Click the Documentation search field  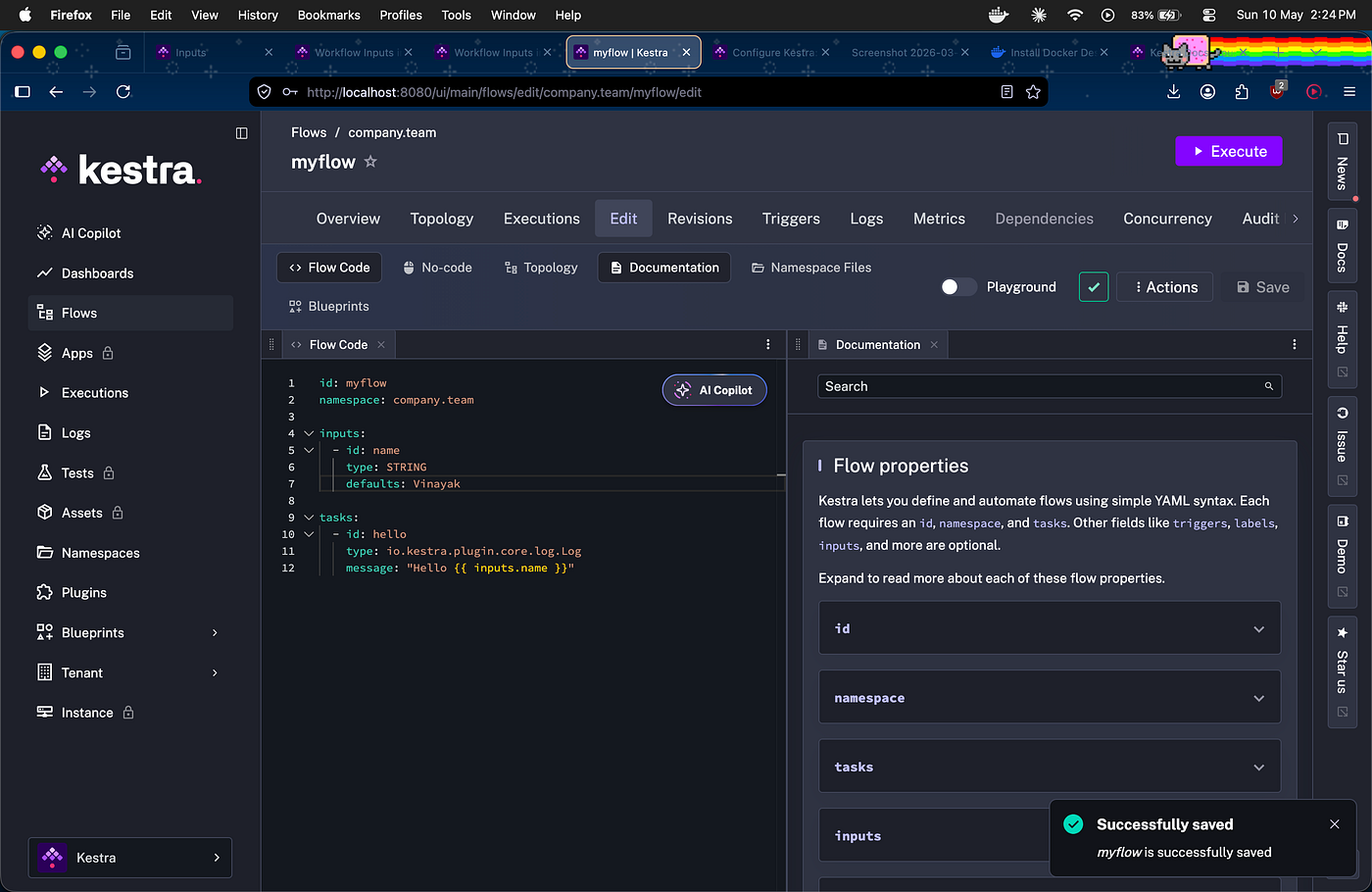click(x=1050, y=387)
